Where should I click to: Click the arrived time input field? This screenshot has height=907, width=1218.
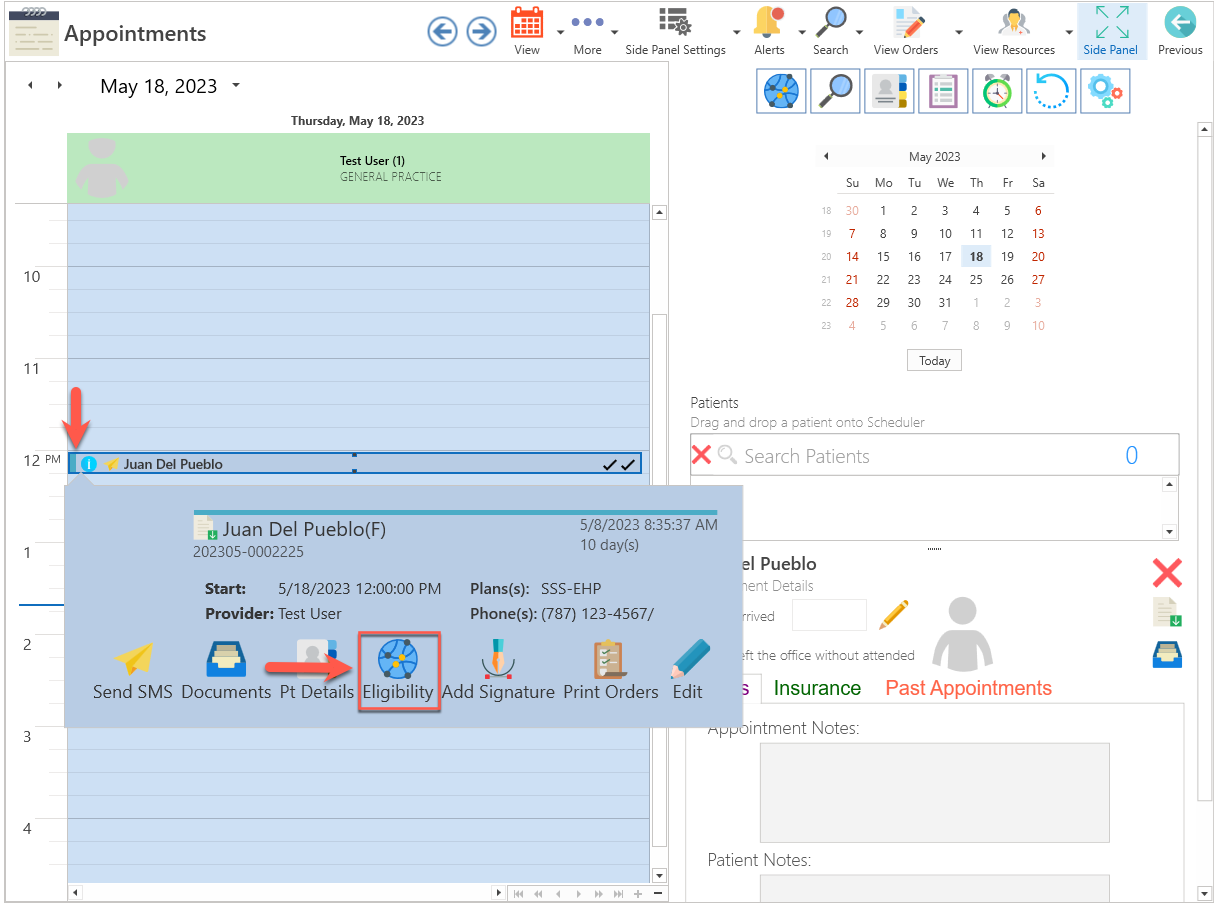(829, 614)
